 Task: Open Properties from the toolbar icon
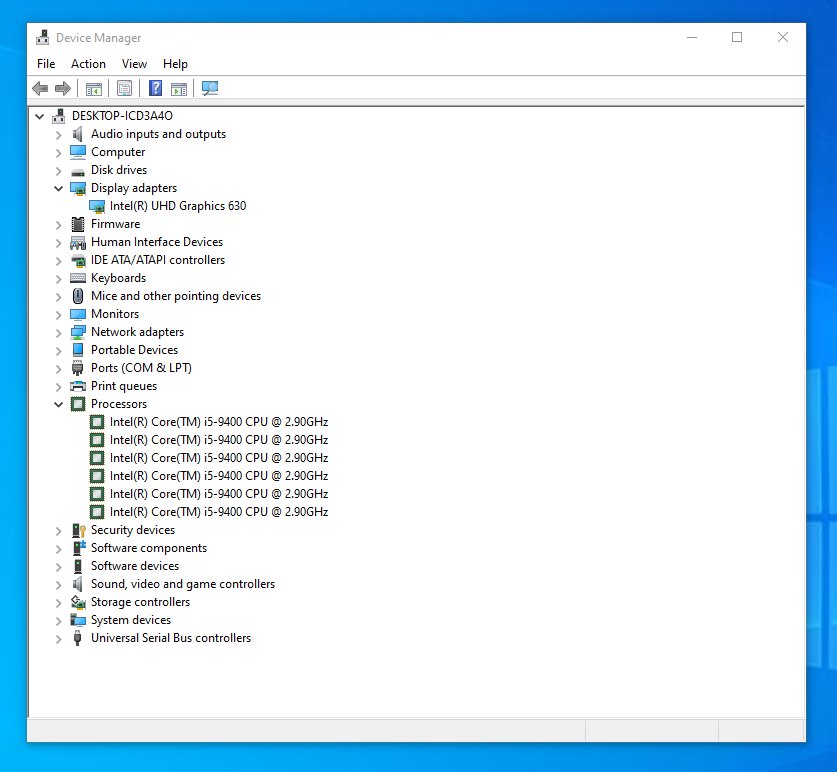click(x=124, y=88)
